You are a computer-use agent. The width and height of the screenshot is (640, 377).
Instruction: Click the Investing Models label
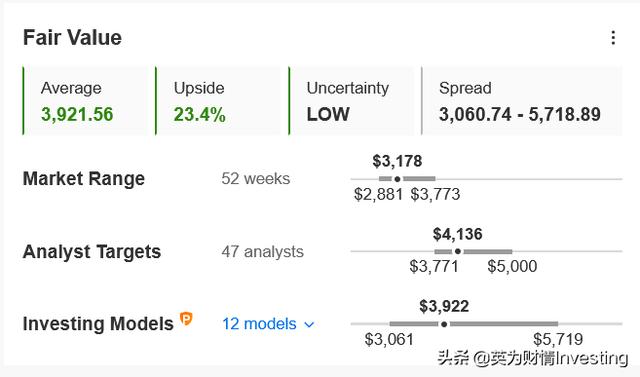(98, 324)
